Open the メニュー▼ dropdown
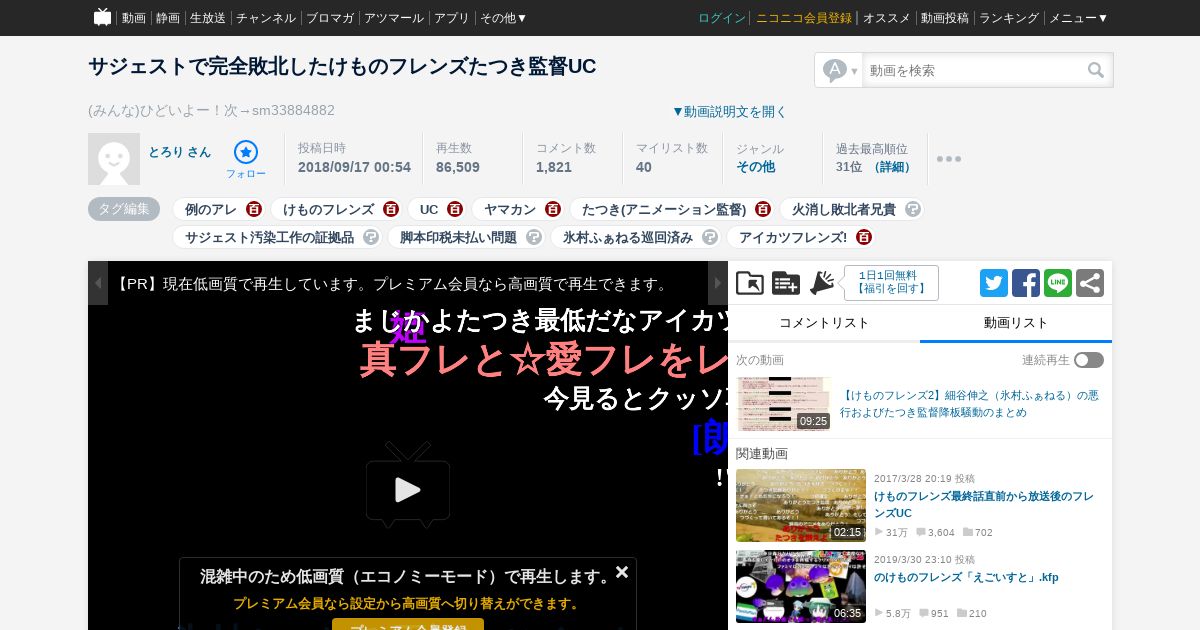The image size is (1200, 630). [1078, 18]
